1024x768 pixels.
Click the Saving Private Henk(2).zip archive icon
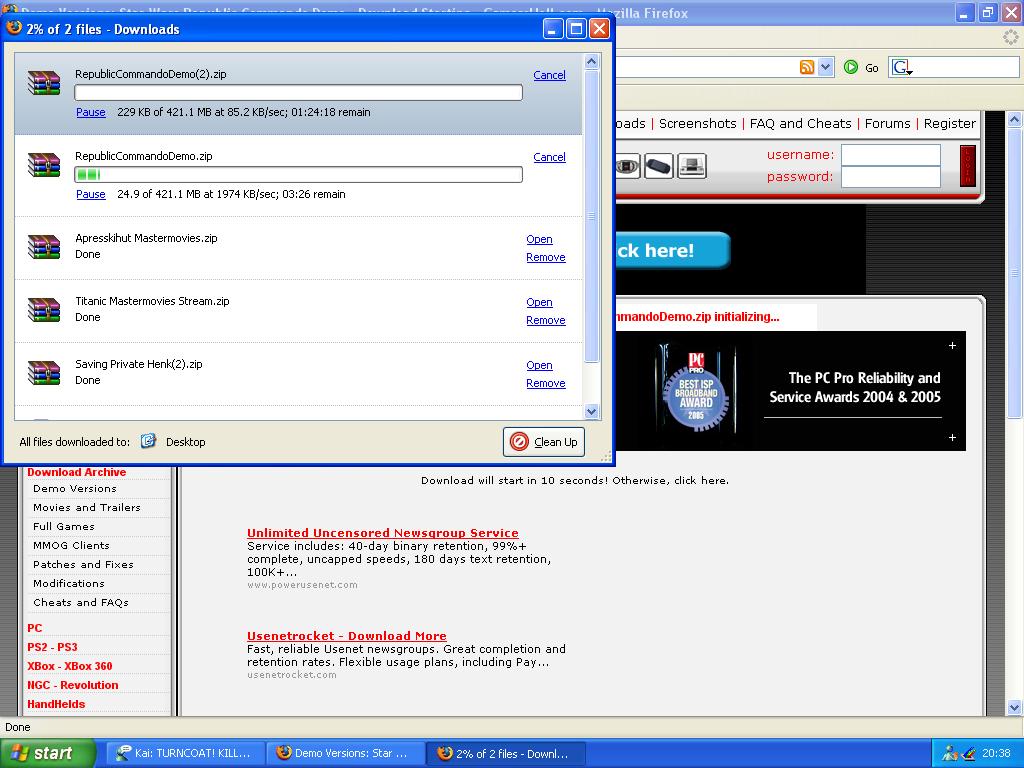tap(44, 372)
